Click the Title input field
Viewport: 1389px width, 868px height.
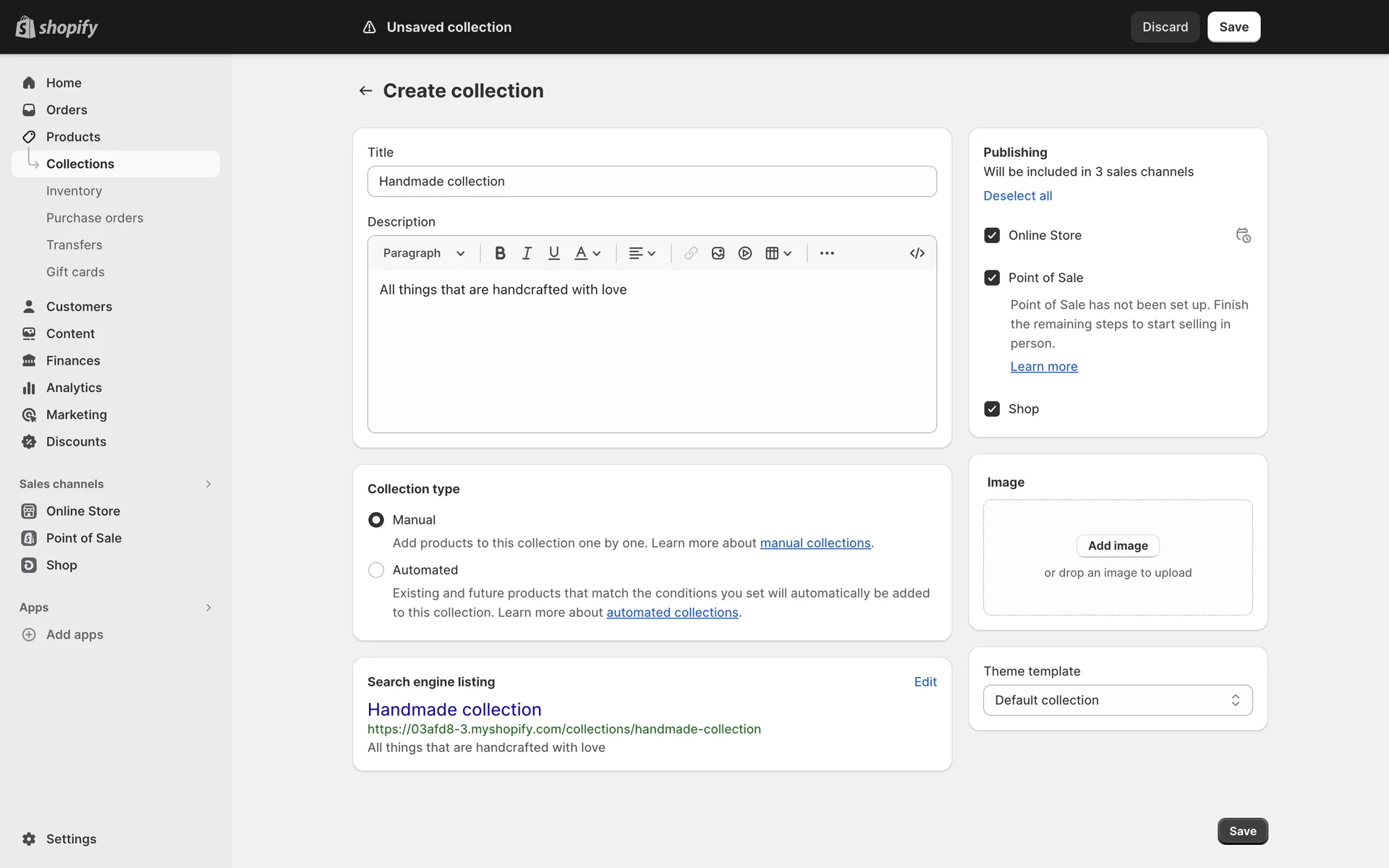(651, 182)
